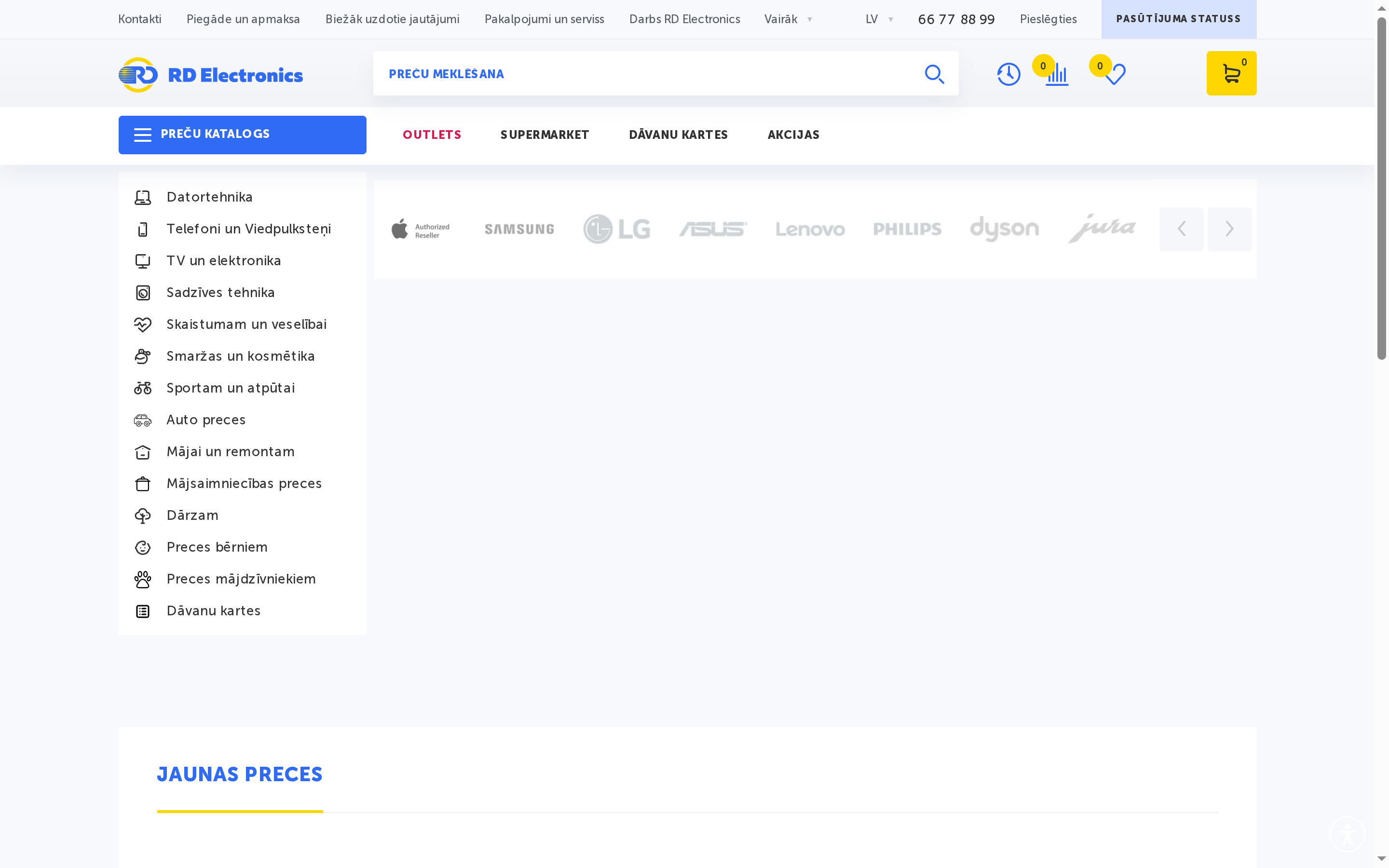
Task: Advance brand carousel with right arrow
Action: coord(1229,229)
